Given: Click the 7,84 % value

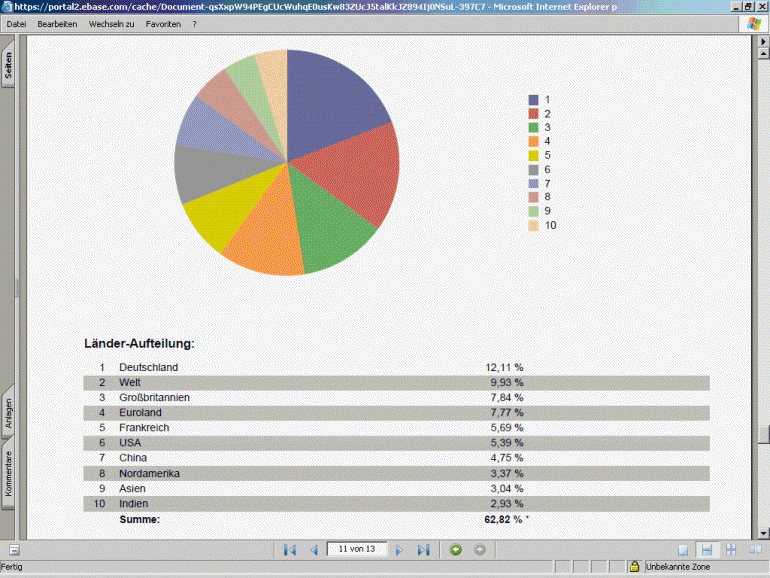Looking at the screenshot, I should pyautogui.click(x=507, y=397).
